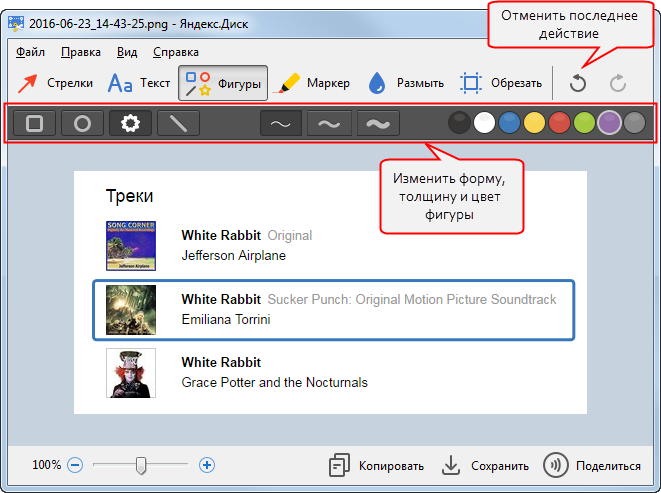Screen dimensions: 661x493
Task: Undo the last action
Action: (x=577, y=84)
